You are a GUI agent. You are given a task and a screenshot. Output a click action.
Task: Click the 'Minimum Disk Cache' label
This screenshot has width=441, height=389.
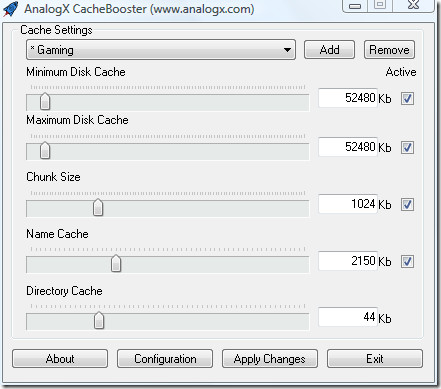tap(76, 72)
